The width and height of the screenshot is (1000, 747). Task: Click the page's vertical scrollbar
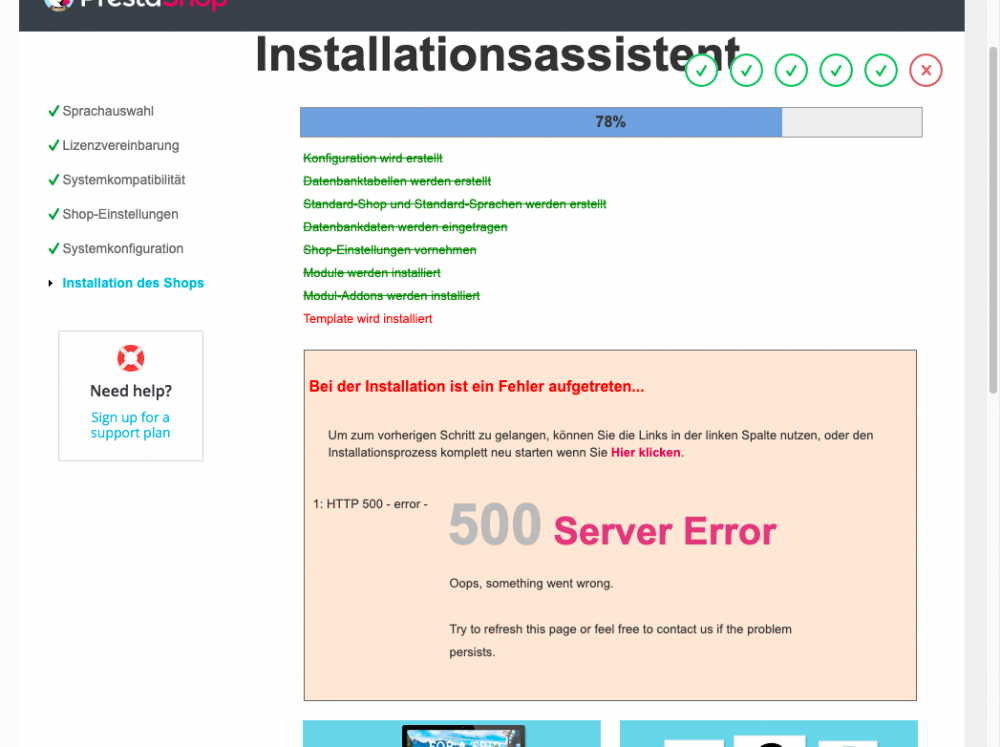994,220
